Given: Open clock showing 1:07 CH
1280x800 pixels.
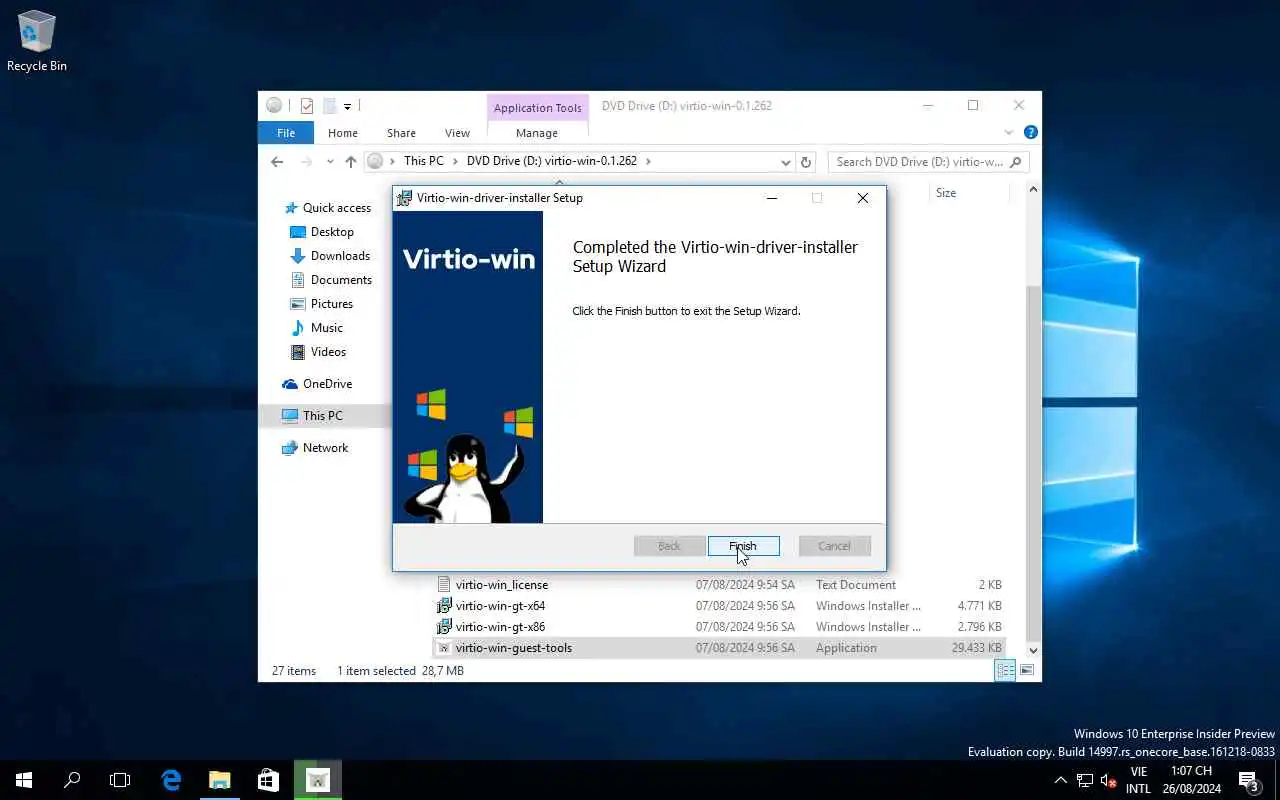Looking at the screenshot, I should click(1192, 780).
